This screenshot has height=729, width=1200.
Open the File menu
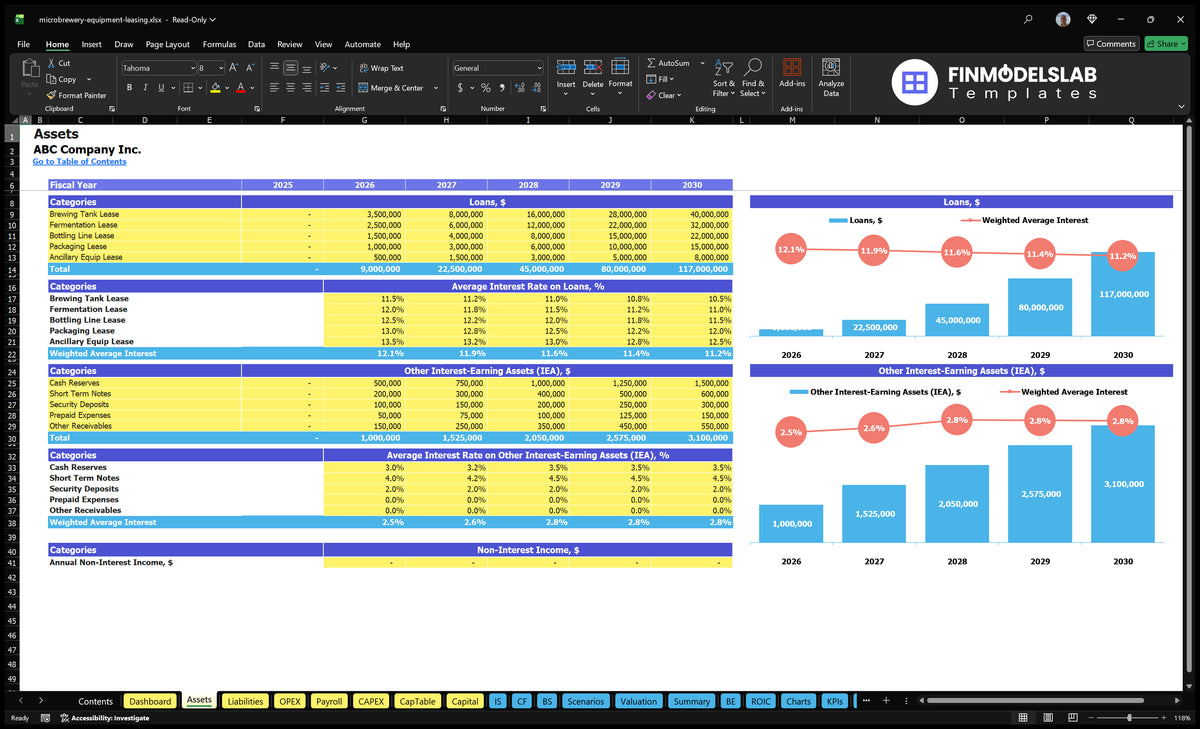[x=24, y=44]
